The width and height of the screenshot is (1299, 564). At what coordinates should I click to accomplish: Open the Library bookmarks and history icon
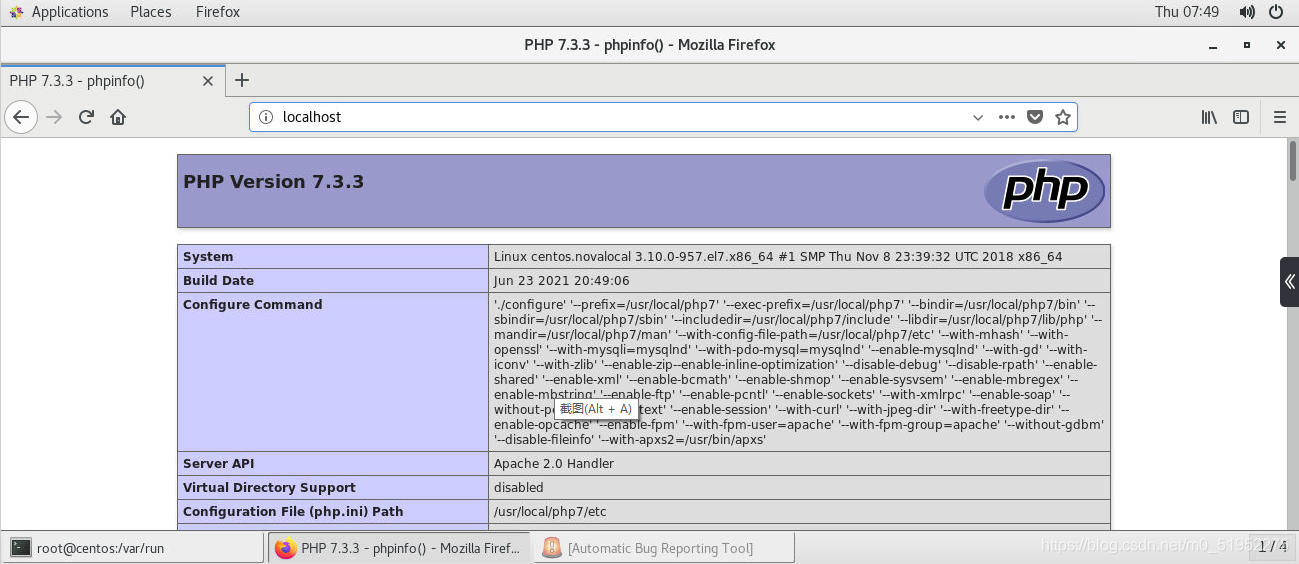coord(1209,117)
